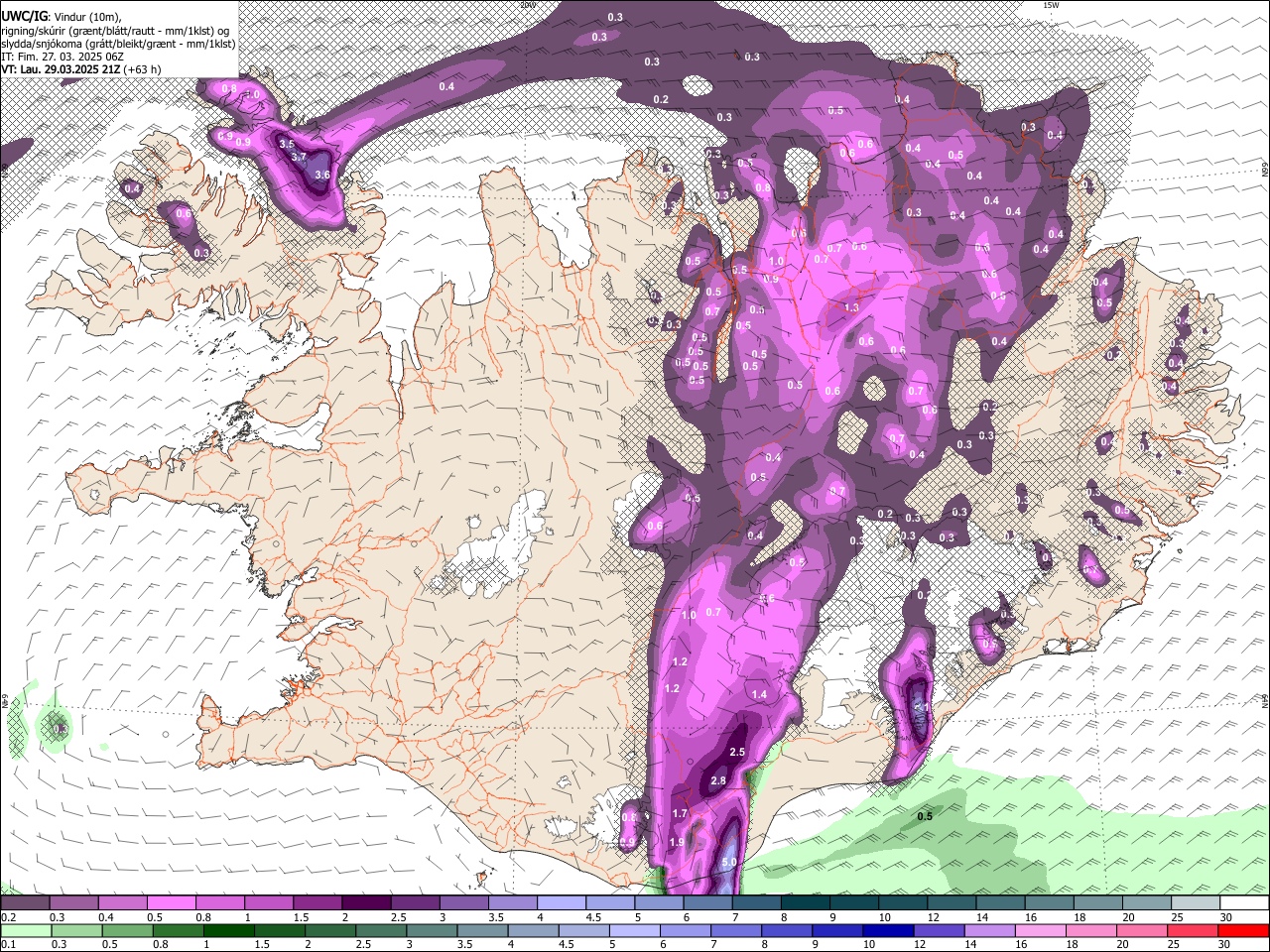
Task: Click the palest green rain-scale swatch for 0.1–0.3 mm
Action: tap(26, 931)
